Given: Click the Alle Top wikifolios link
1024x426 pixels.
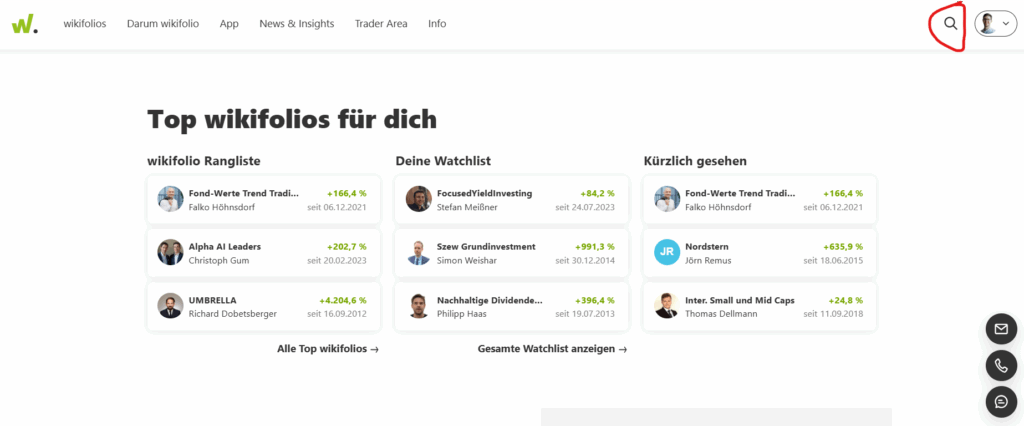Looking at the screenshot, I should [328, 349].
